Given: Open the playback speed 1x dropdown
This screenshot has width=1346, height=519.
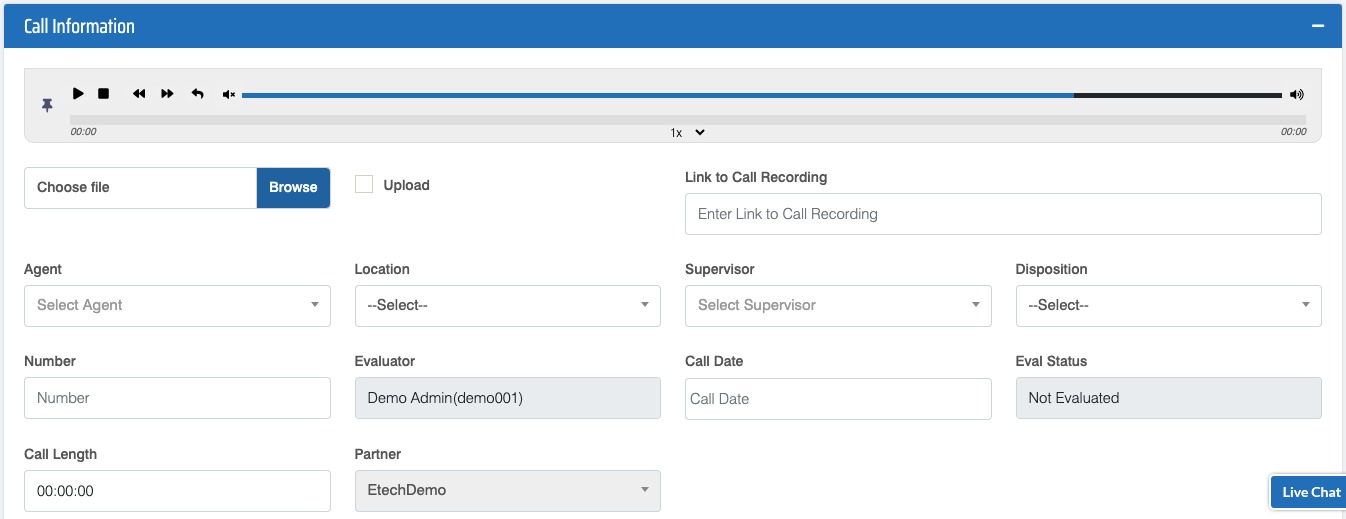Looking at the screenshot, I should pyautogui.click(x=688, y=132).
